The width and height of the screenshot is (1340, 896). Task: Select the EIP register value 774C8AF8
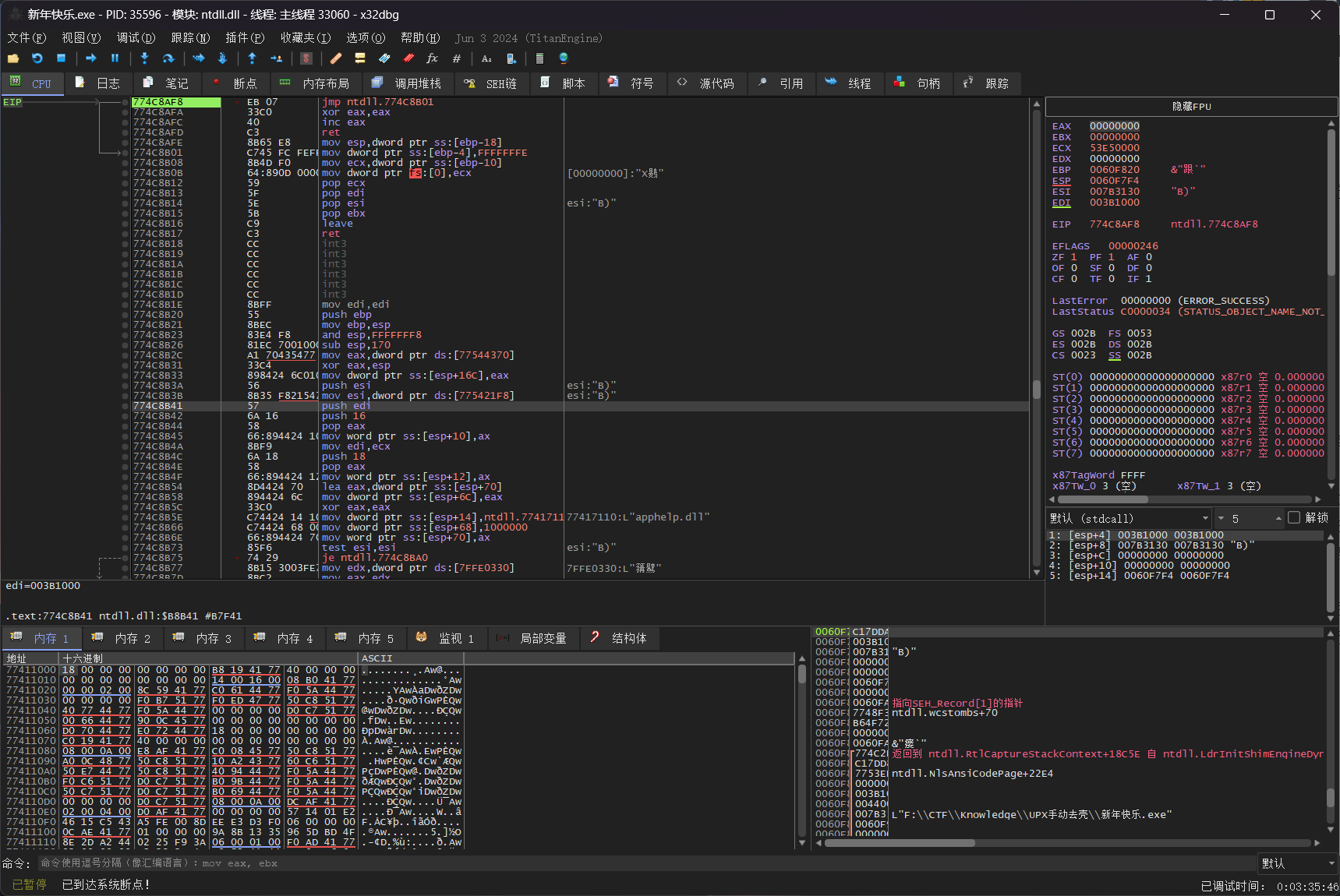click(x=1114, y=224)
